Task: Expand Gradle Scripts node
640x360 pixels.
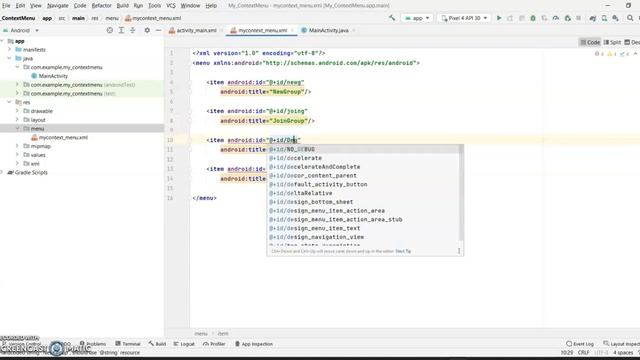Action: tap(2, 172)
